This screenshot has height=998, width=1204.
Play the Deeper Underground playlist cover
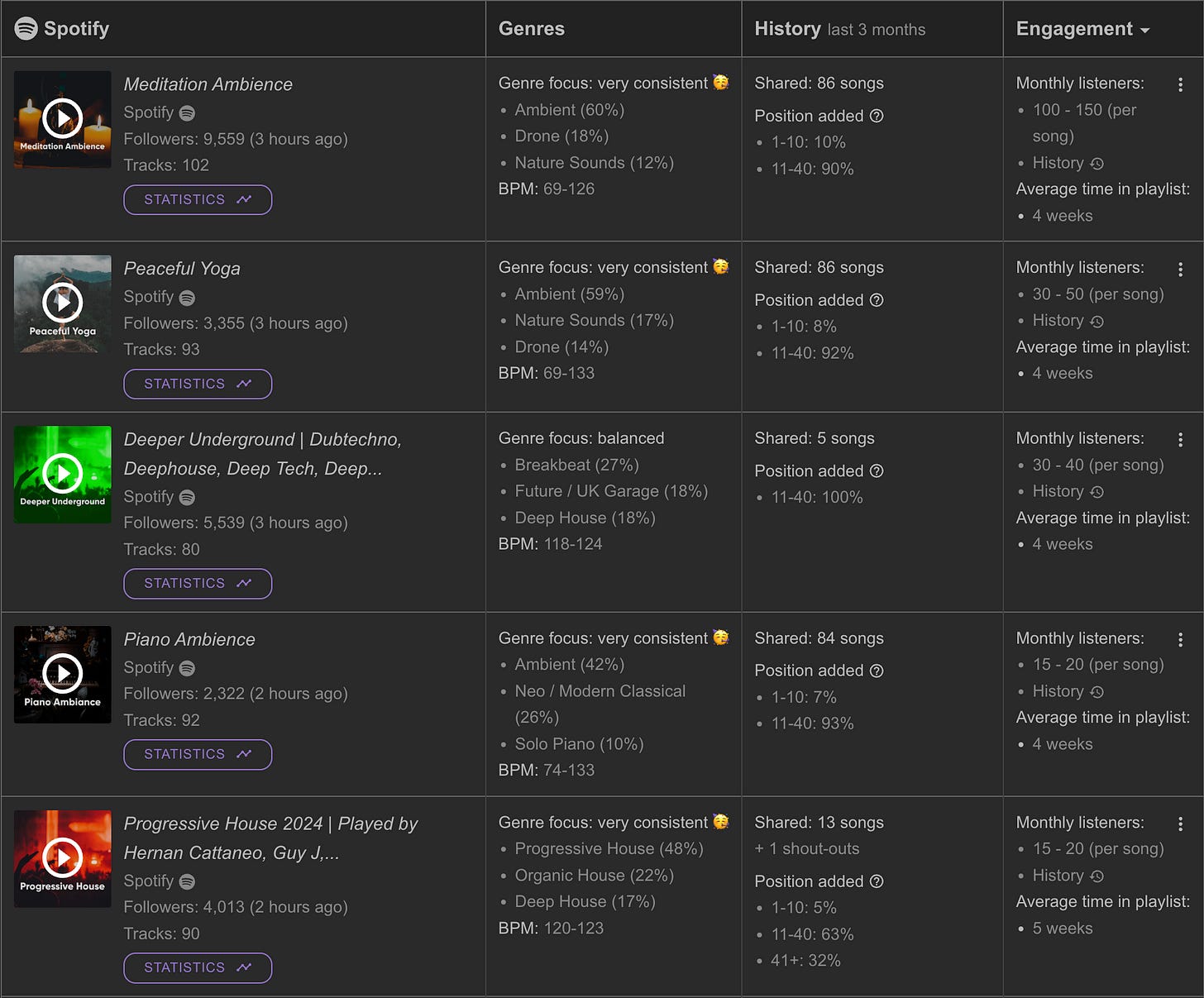[x=63, y=474]
